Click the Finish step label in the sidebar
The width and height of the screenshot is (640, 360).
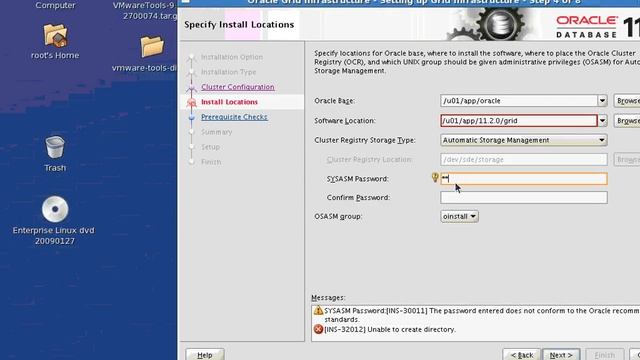coord(211,162)
